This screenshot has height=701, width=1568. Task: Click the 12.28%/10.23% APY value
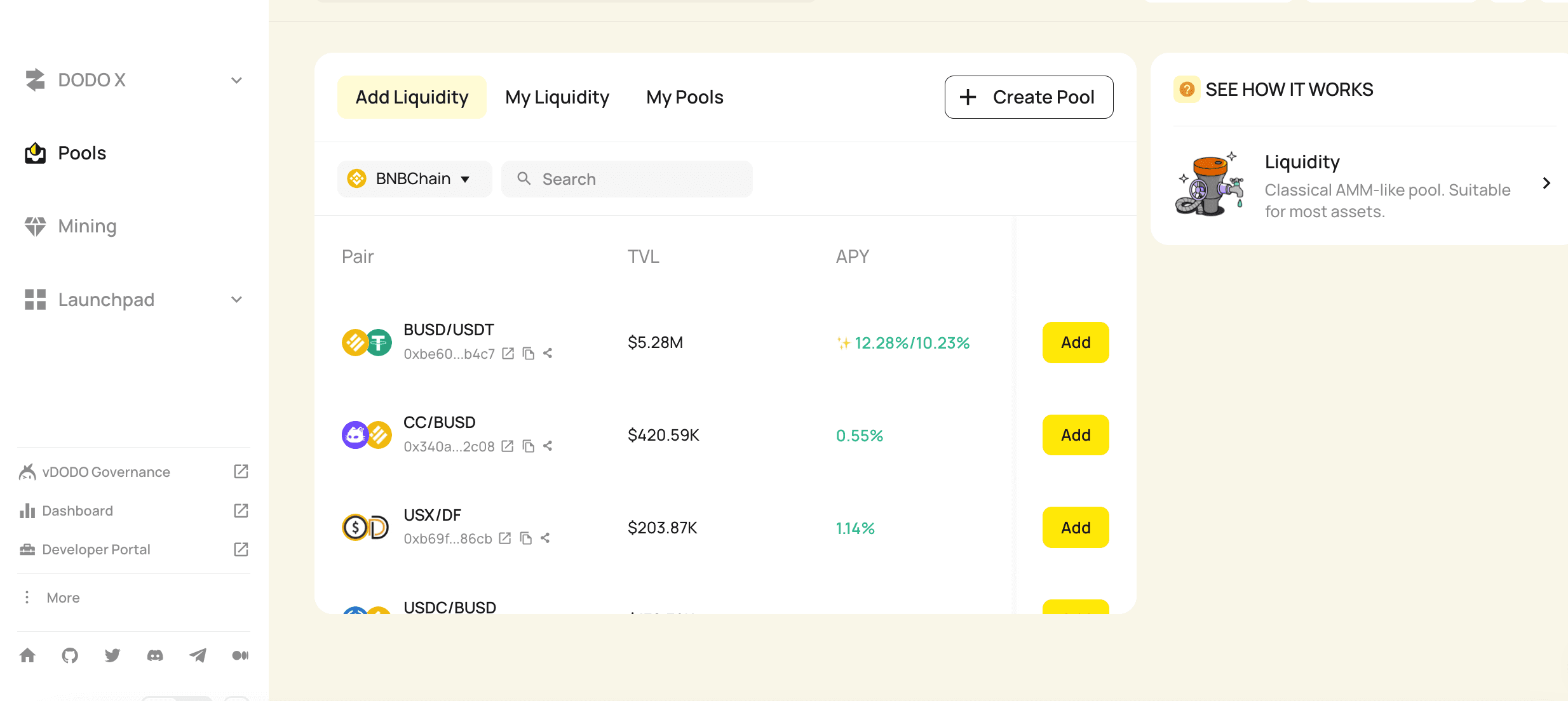tap(912, 344)
